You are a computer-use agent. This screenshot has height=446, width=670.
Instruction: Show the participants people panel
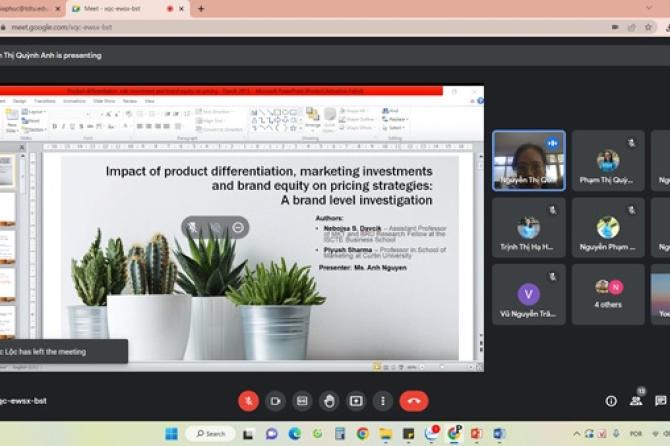(636, 401)
